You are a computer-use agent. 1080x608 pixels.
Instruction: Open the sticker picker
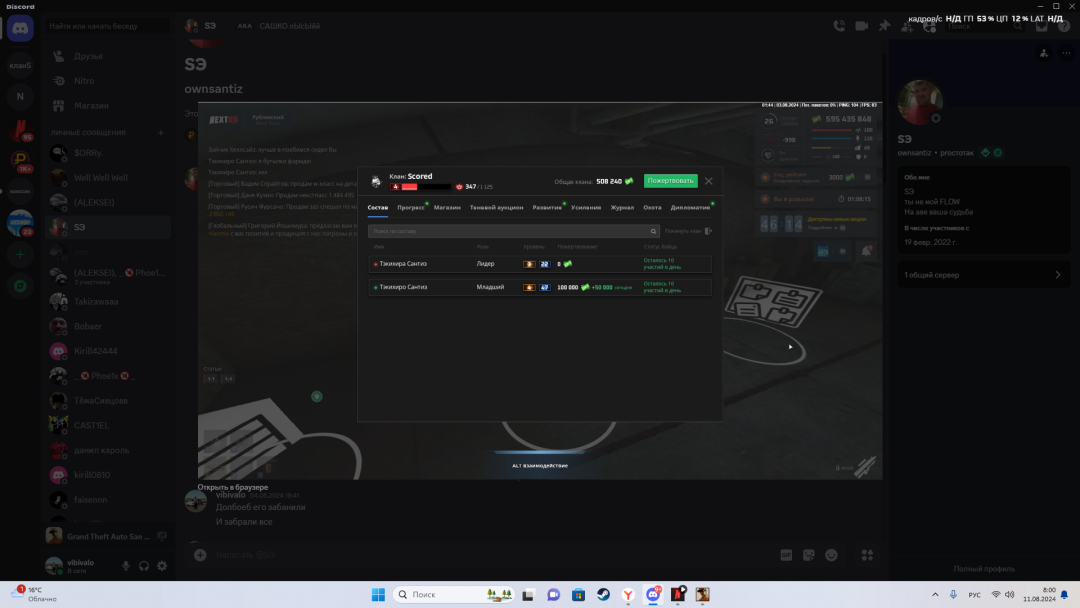click(x=809, y=555)
